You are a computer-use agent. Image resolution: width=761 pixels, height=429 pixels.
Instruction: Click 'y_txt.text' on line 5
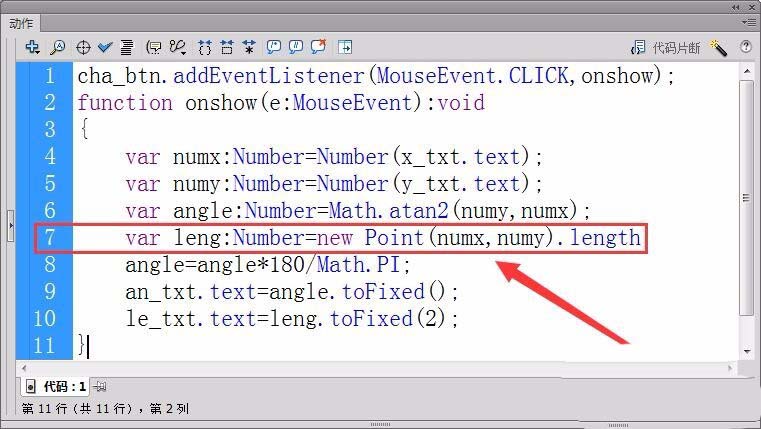(x=460, y=184)
